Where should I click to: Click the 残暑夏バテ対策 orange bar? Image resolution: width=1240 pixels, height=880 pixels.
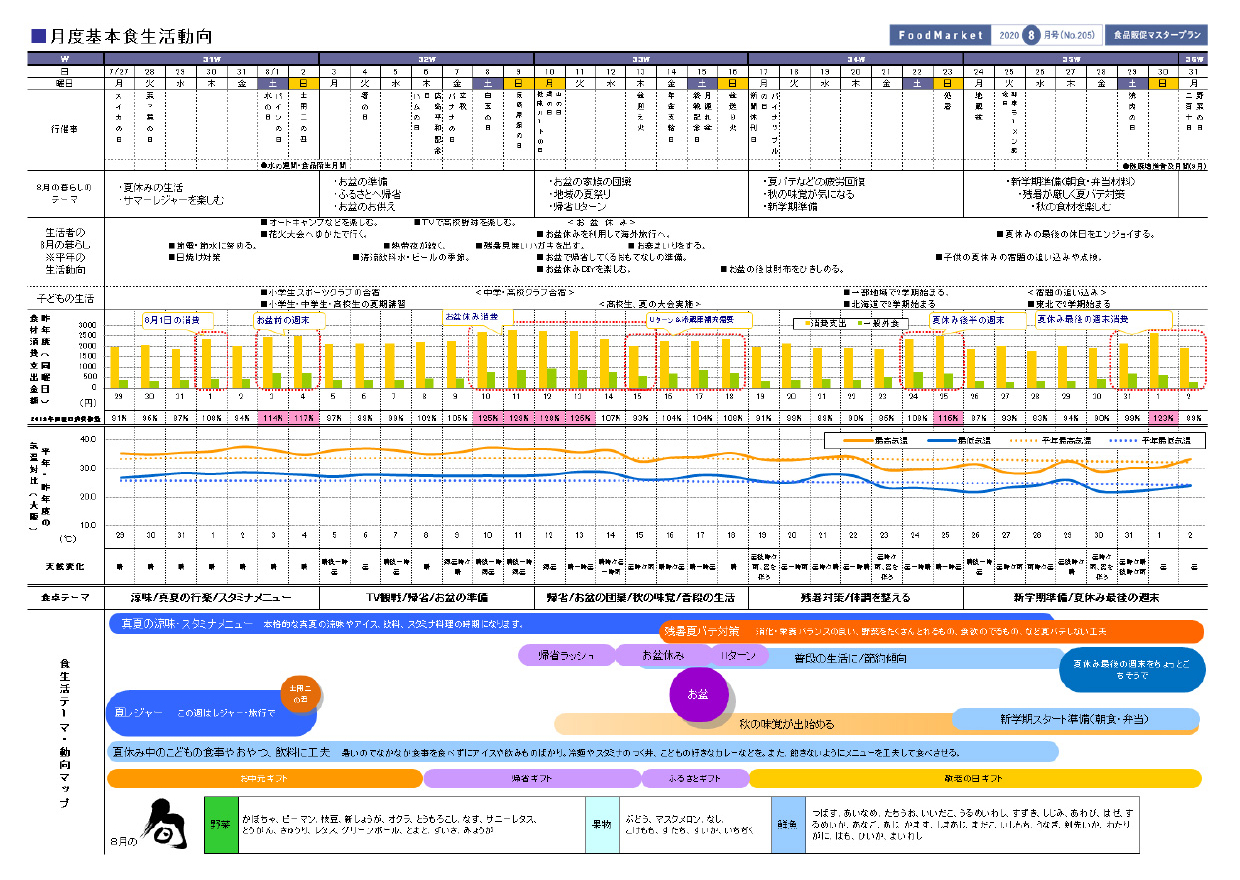tap(931, 632)
